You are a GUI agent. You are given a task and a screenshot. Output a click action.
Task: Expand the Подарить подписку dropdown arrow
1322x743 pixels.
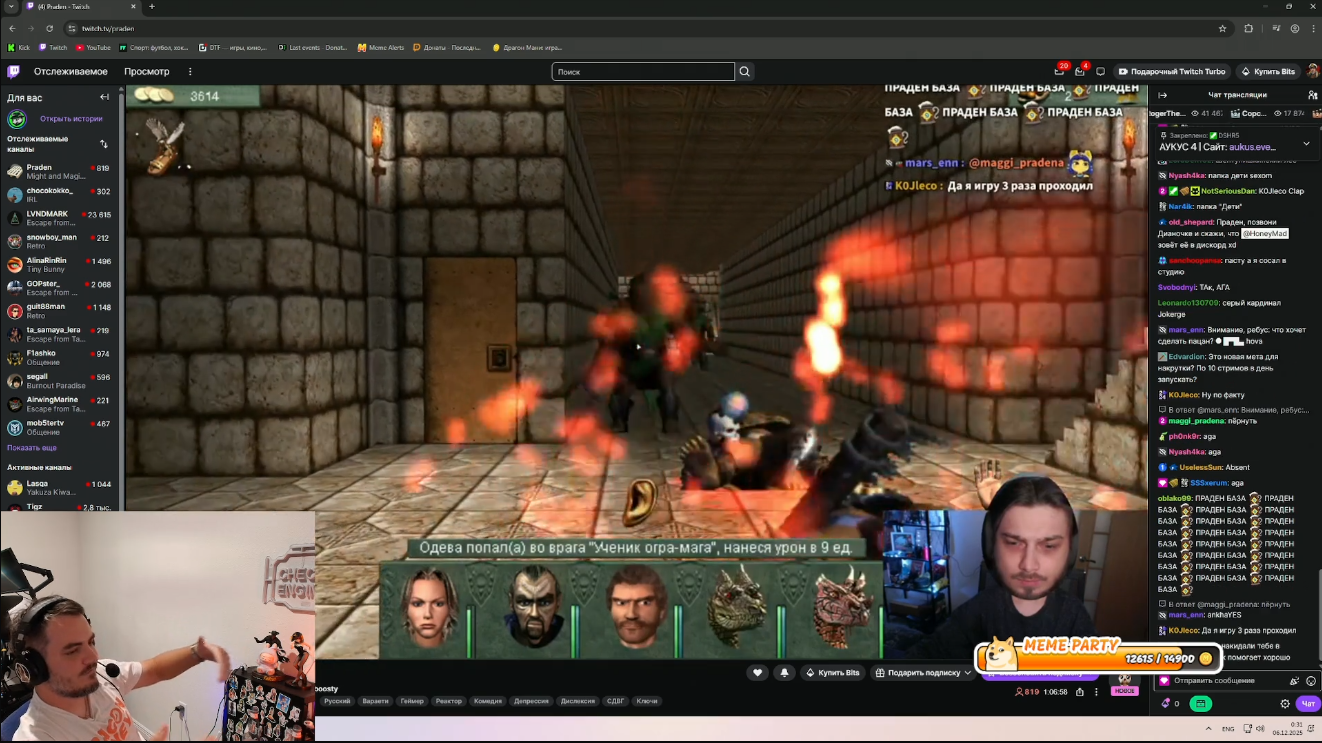click(x=967, y=673)
